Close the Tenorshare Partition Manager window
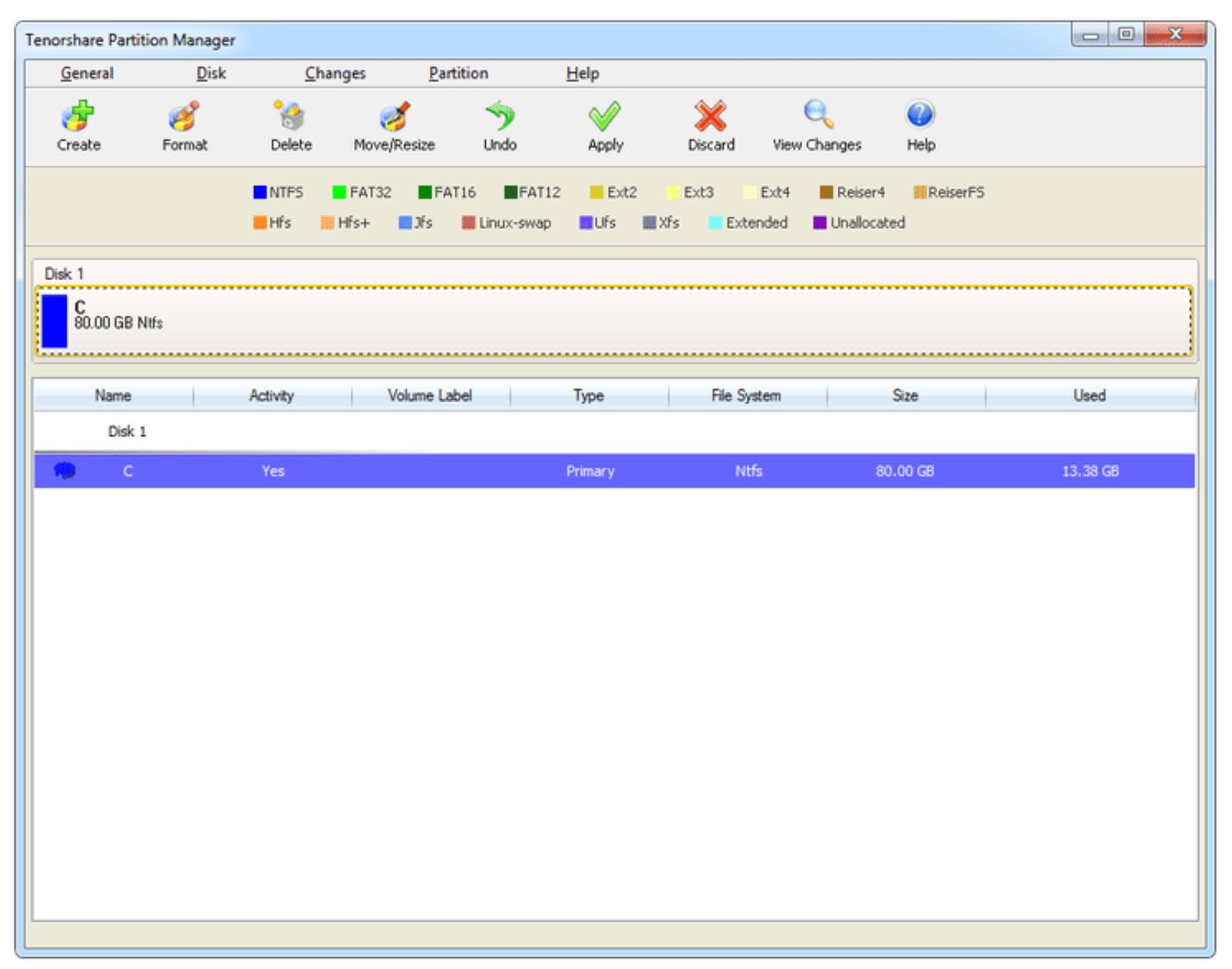 click(1175, 34)
